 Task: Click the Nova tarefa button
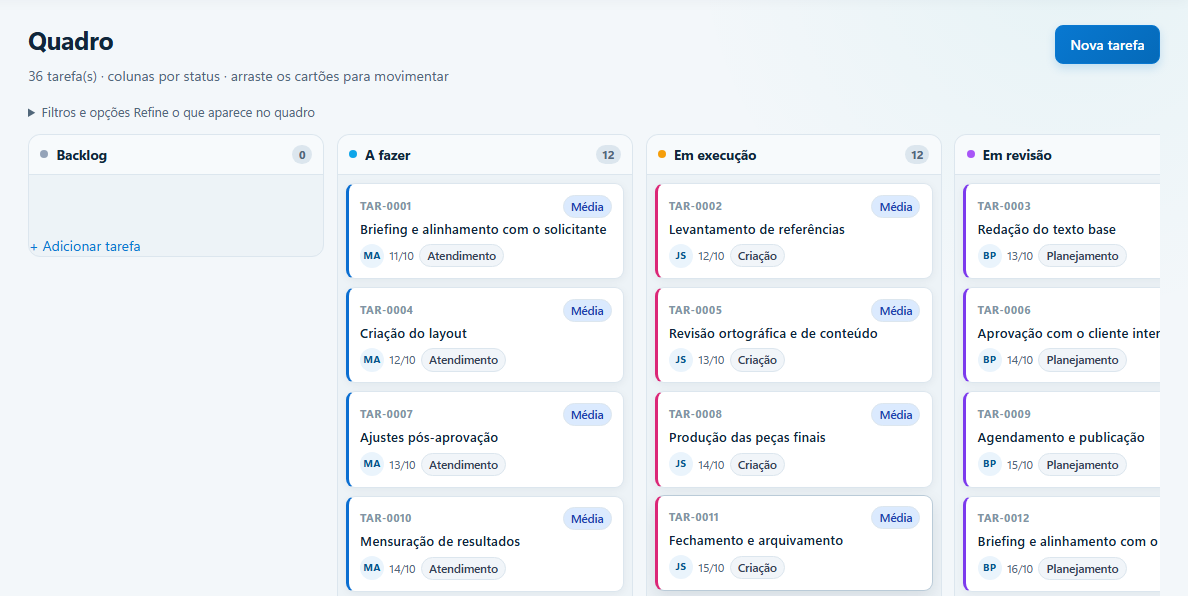coord(1107,45)
